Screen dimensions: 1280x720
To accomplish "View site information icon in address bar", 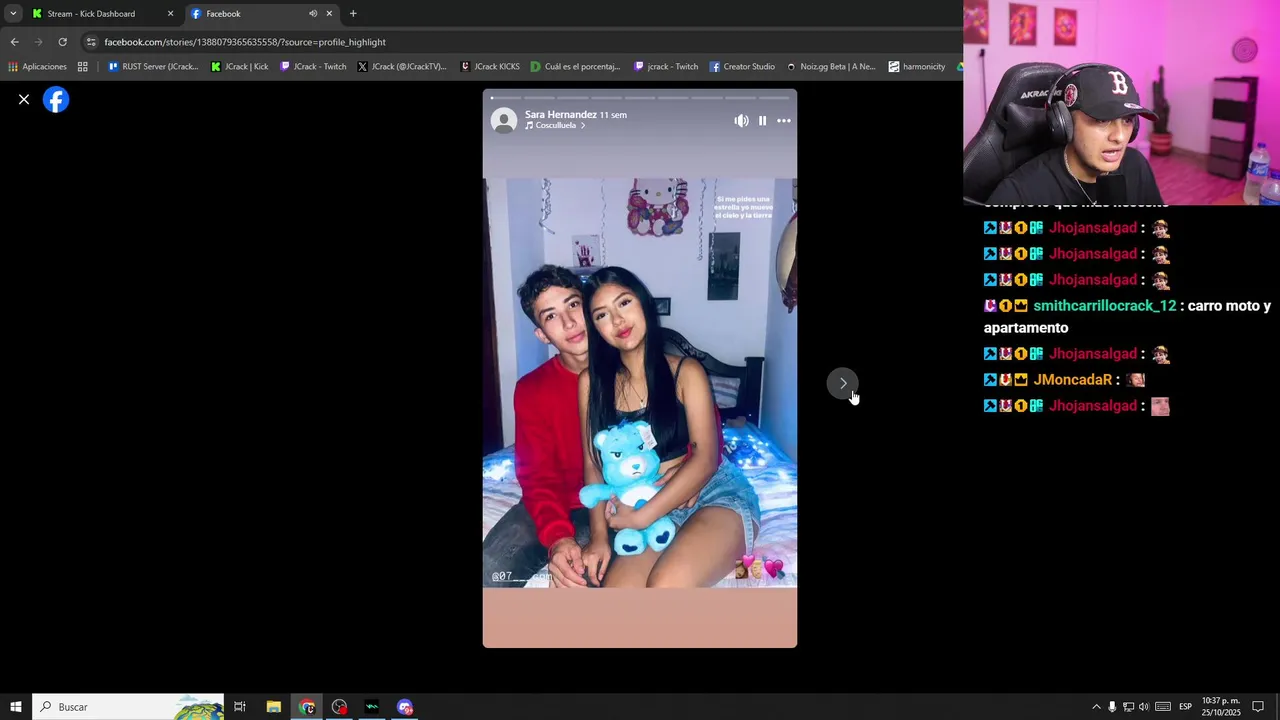I will coord(91,42).
